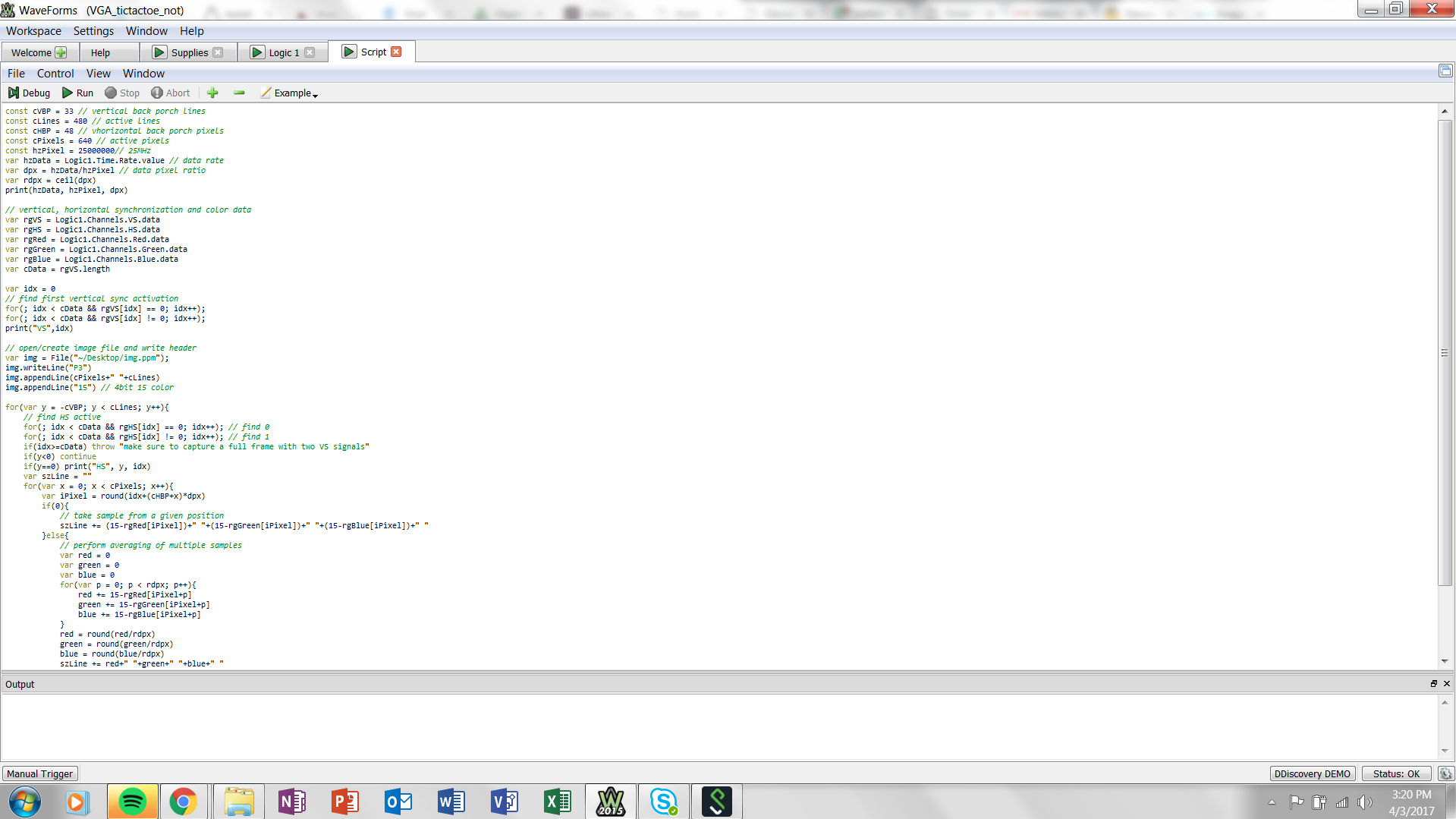Click the green minus zoom-out icon
The width and height of the screenshot is (1456, 819).
click(239, 93)
